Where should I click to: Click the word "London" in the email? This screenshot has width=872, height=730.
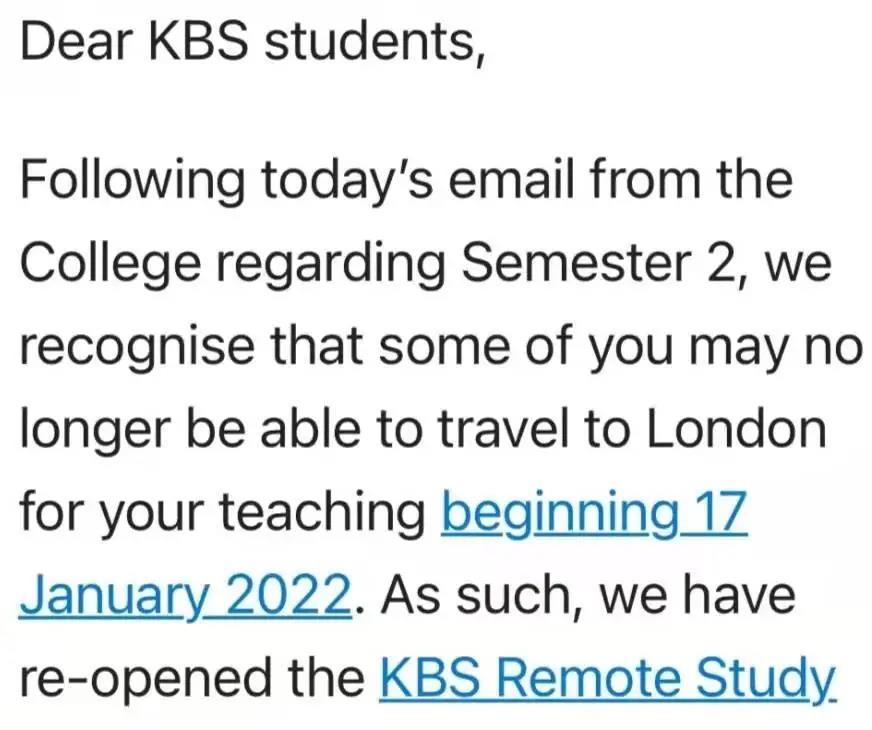pyautogui.click(x=737, y=430)
